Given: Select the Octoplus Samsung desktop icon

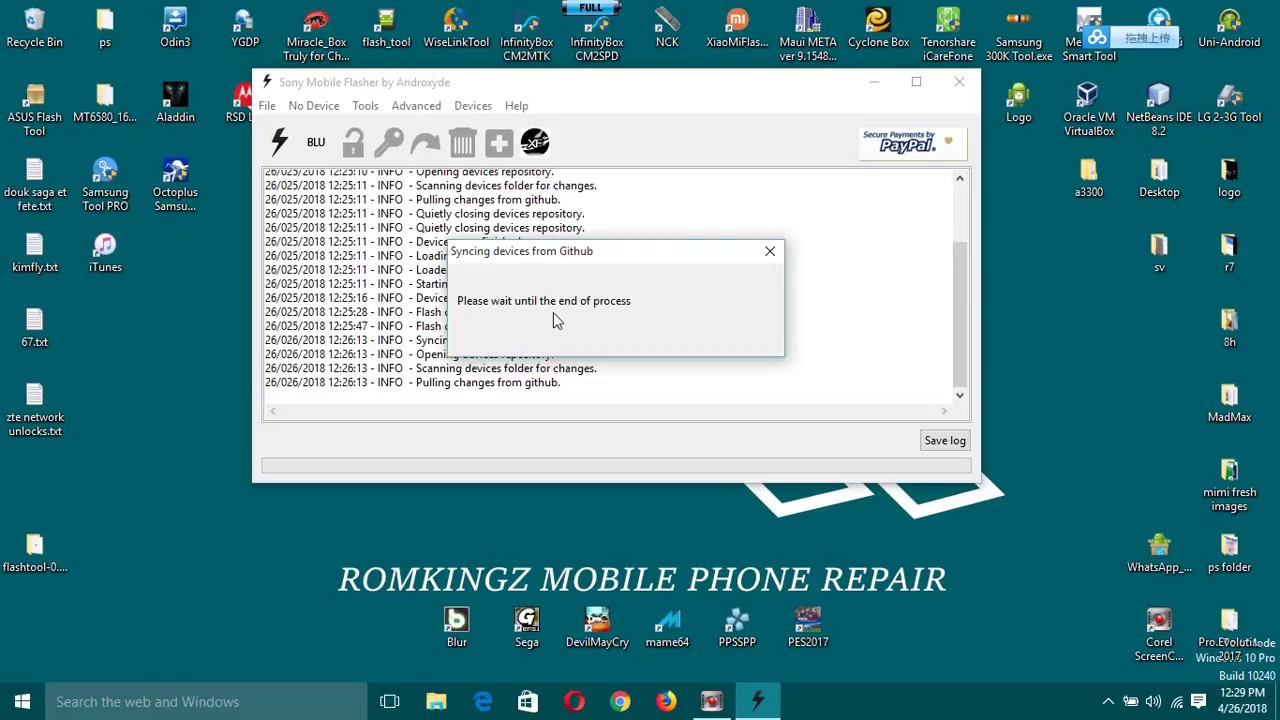Looking at the screenshot, I should click(175, 185).
